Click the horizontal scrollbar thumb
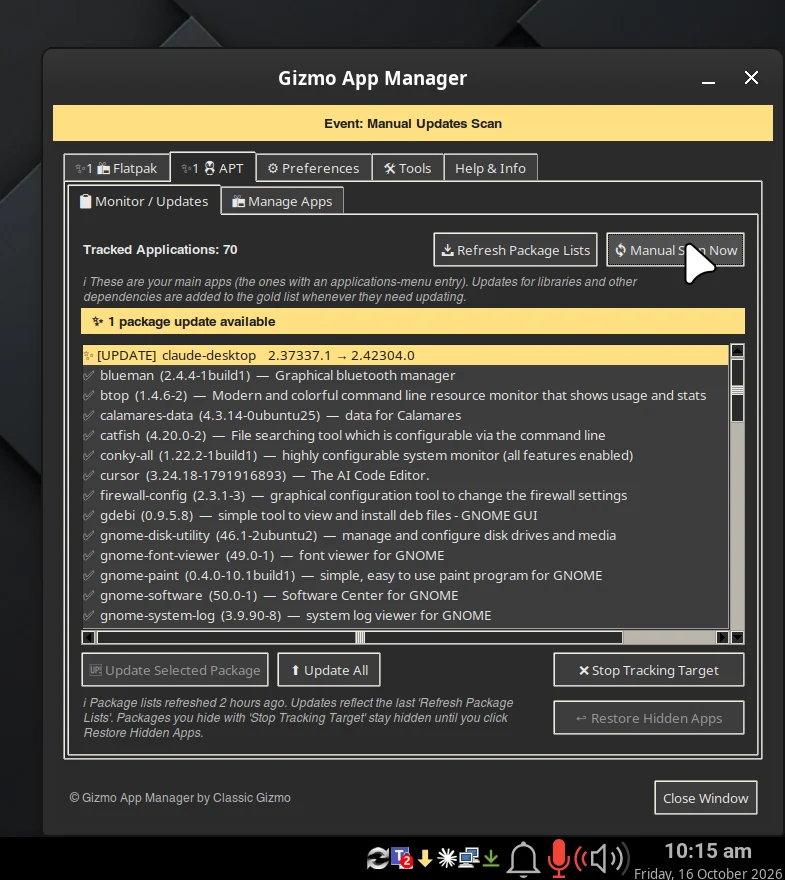 [360, 637]
